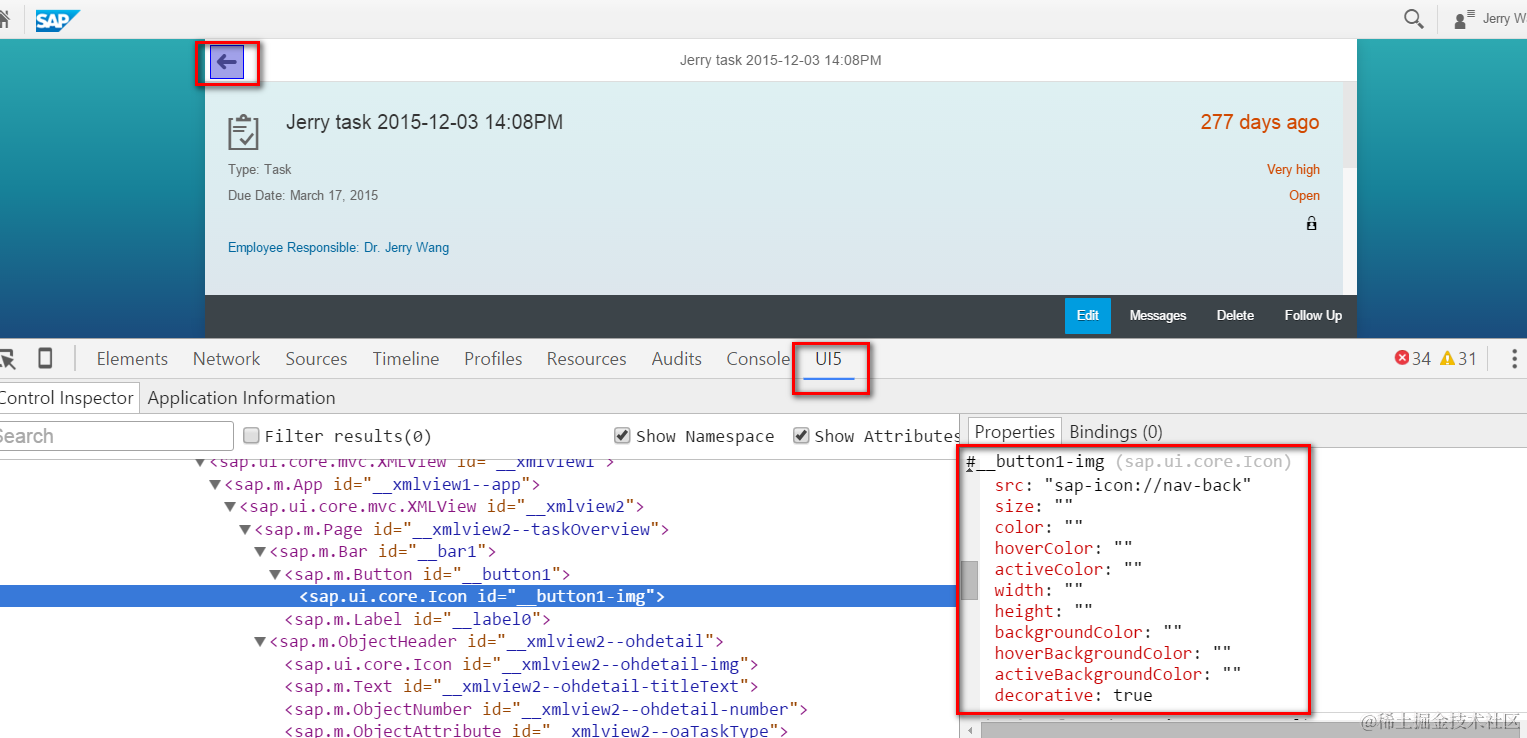Click the open padlock icon
The width and height of the screenshot is (1527, 738).
click(1311, 223)
